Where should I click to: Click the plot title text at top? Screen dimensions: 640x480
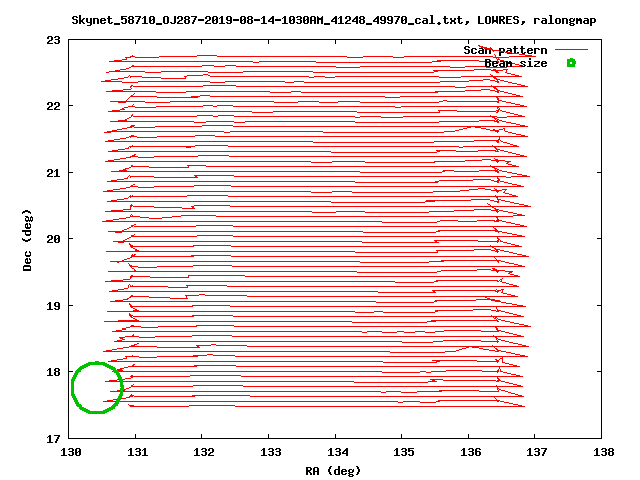pos(333,20)
